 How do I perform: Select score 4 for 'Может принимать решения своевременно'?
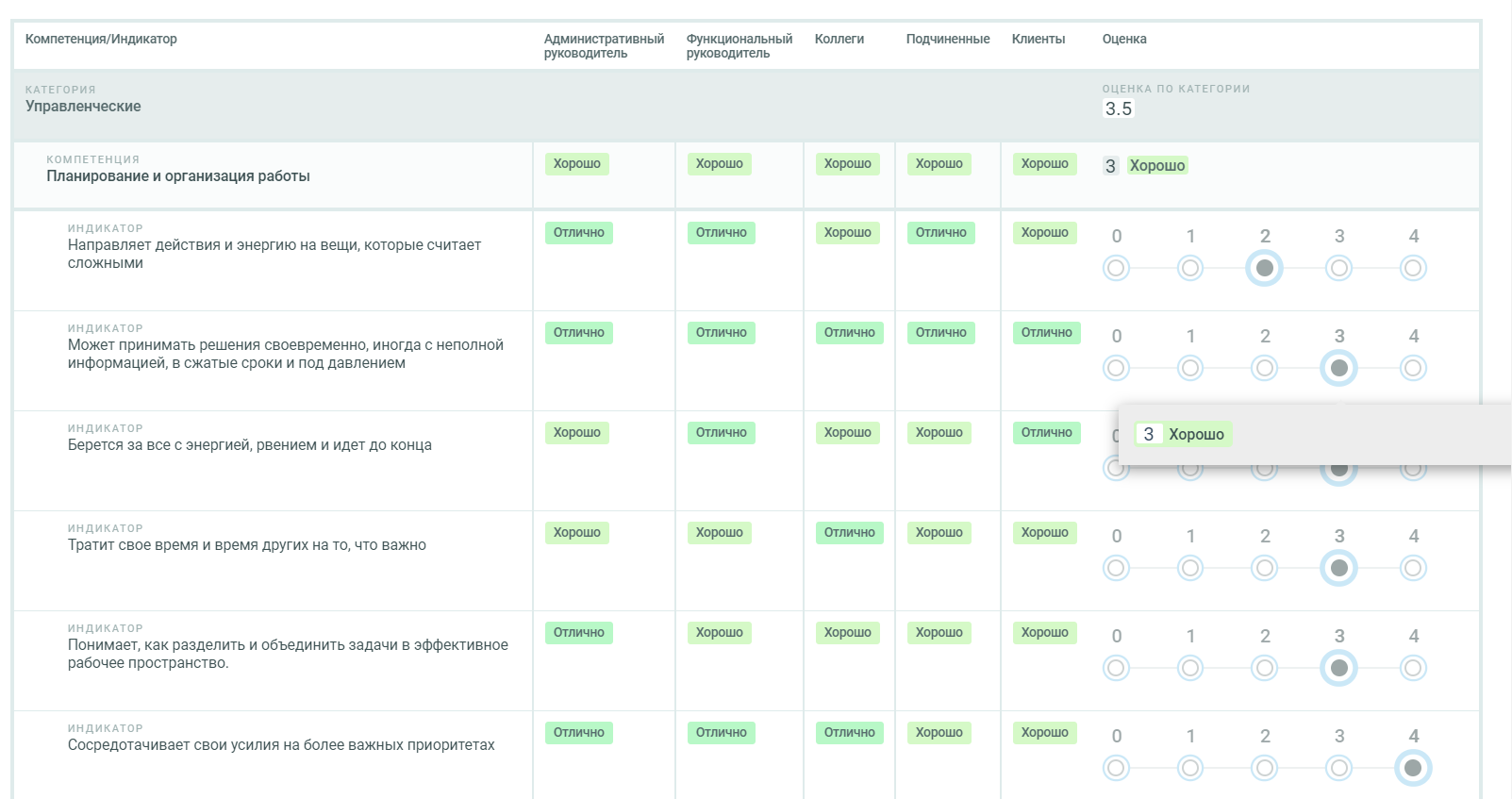[x=1413, y=368]
